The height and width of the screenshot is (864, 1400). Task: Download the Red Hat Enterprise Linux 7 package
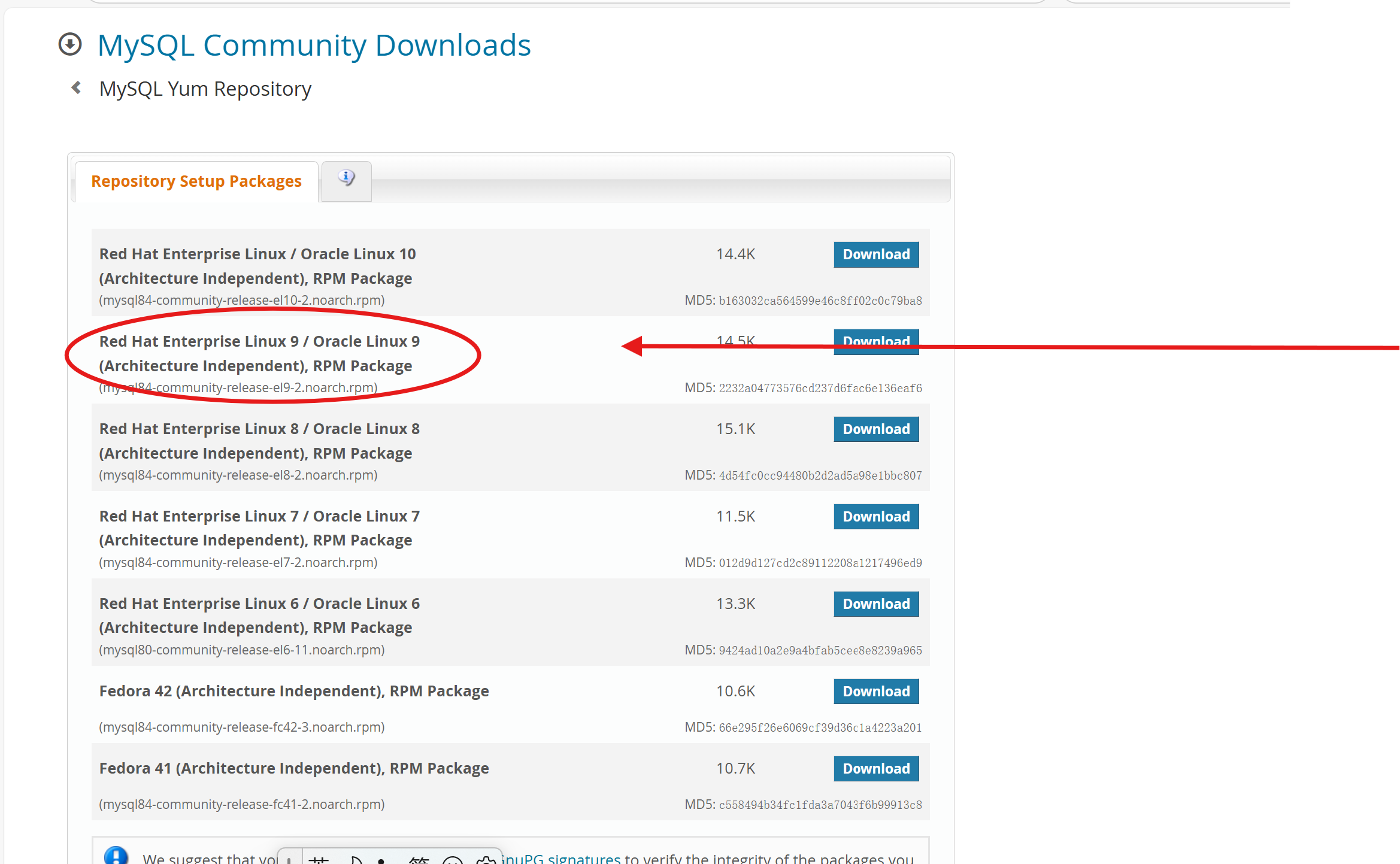(x=876, y=517)
